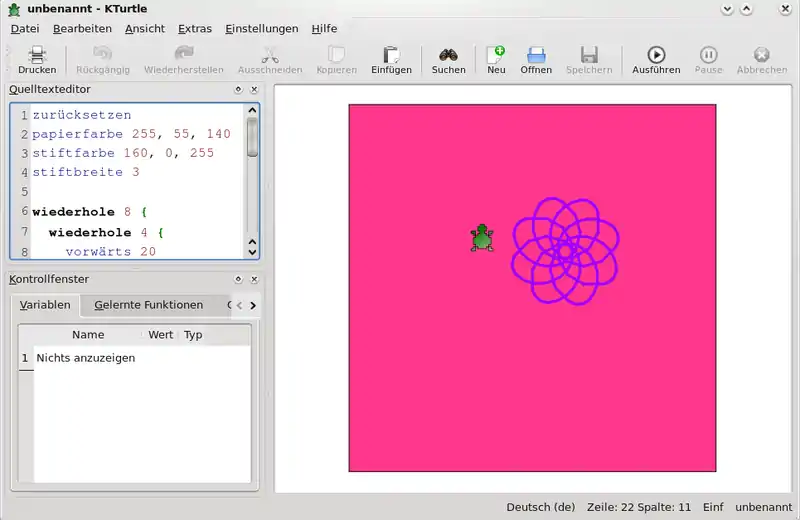The width and height of the screenshot is (800, 520).
Task: Open the Einstellungen menu
Action: [262, 29]
